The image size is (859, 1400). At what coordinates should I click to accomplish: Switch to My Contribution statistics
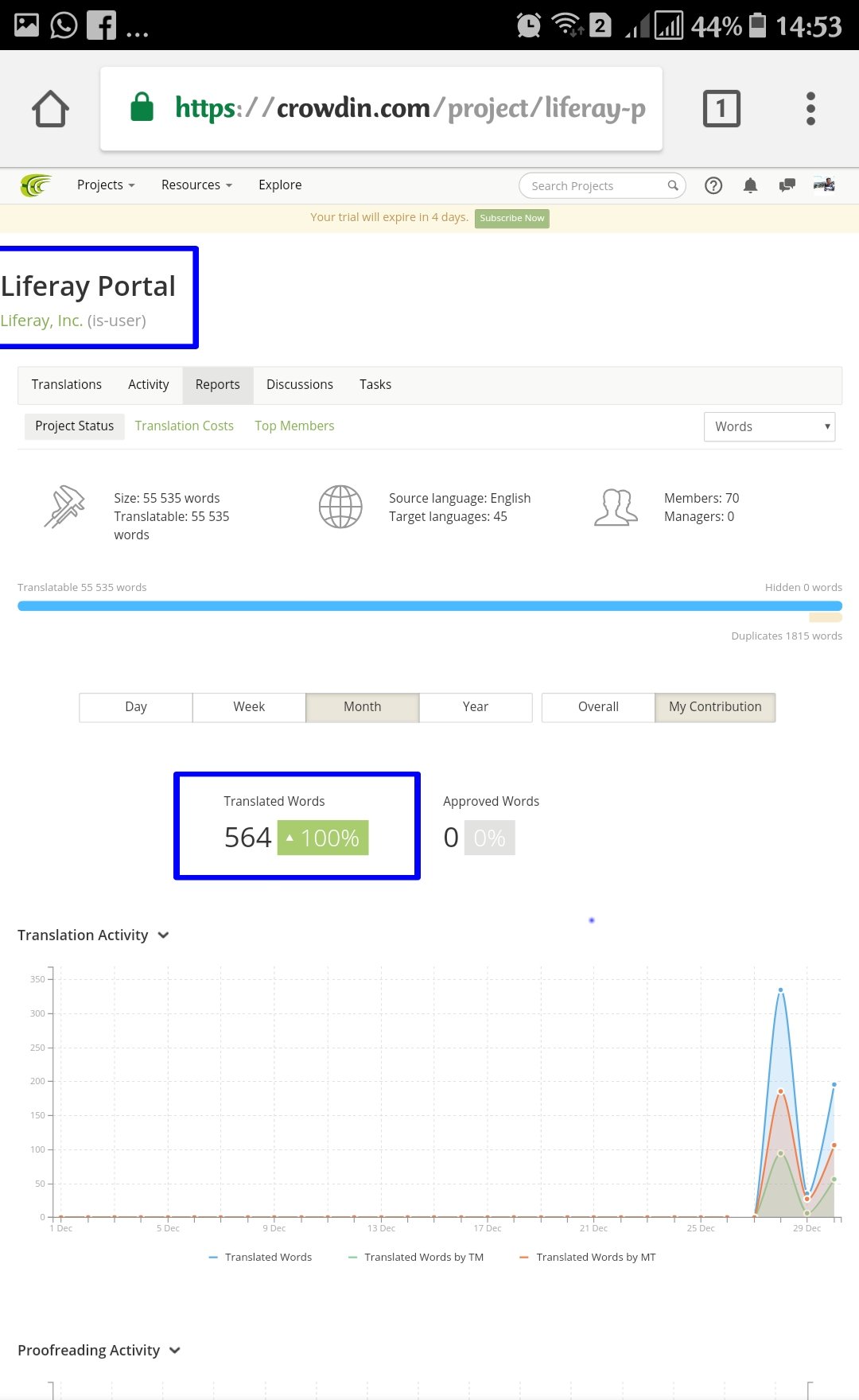[x=715, y=707]
